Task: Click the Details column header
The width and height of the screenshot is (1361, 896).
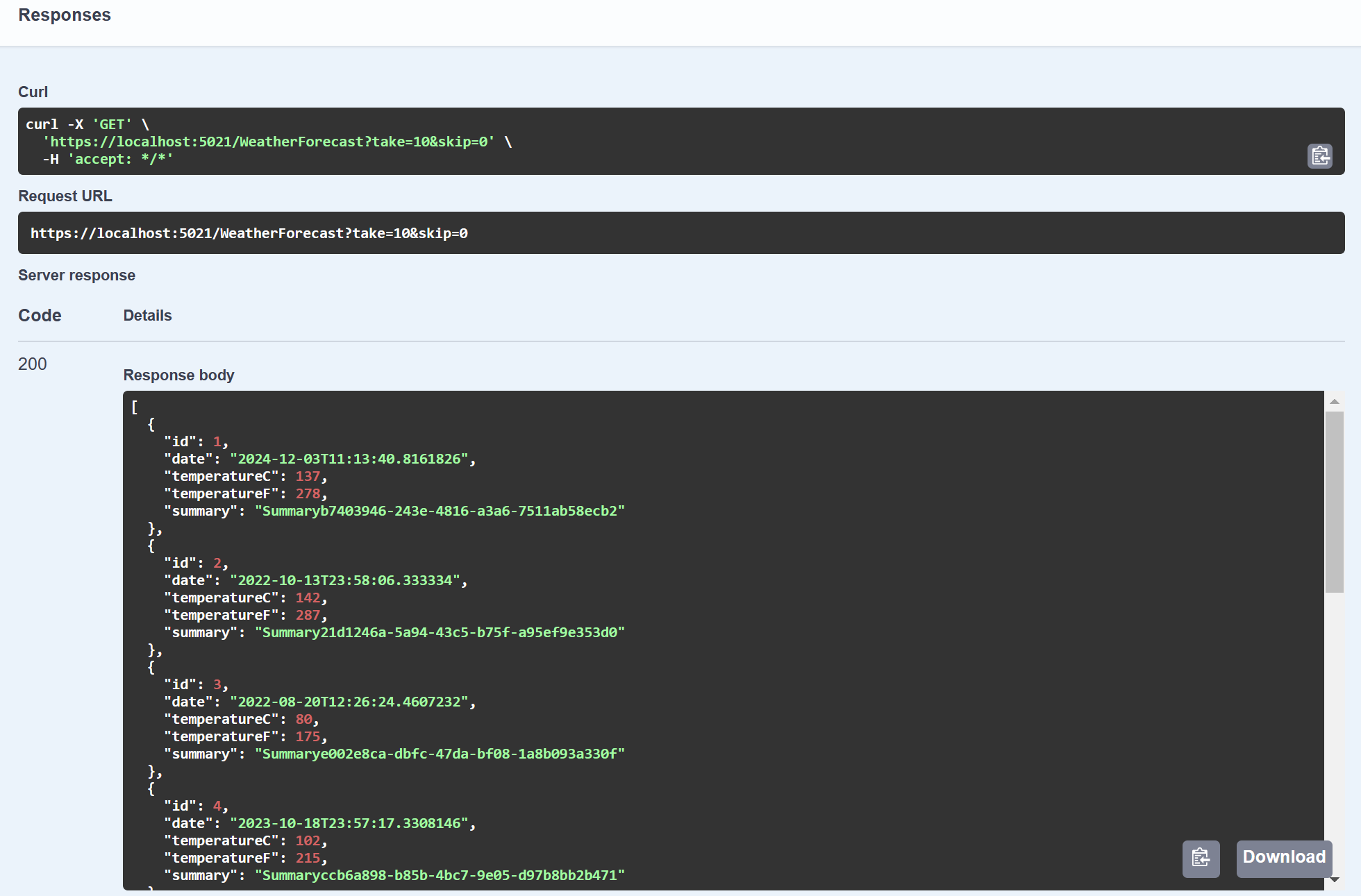Action: (x=147, y=316)
